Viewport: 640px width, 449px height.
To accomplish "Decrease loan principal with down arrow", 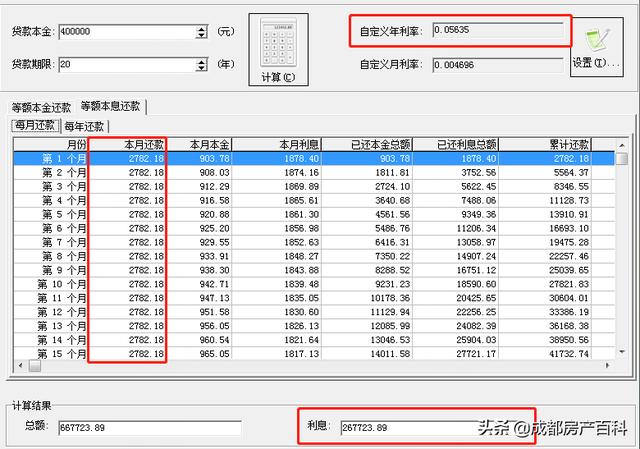I will (201, 36).
